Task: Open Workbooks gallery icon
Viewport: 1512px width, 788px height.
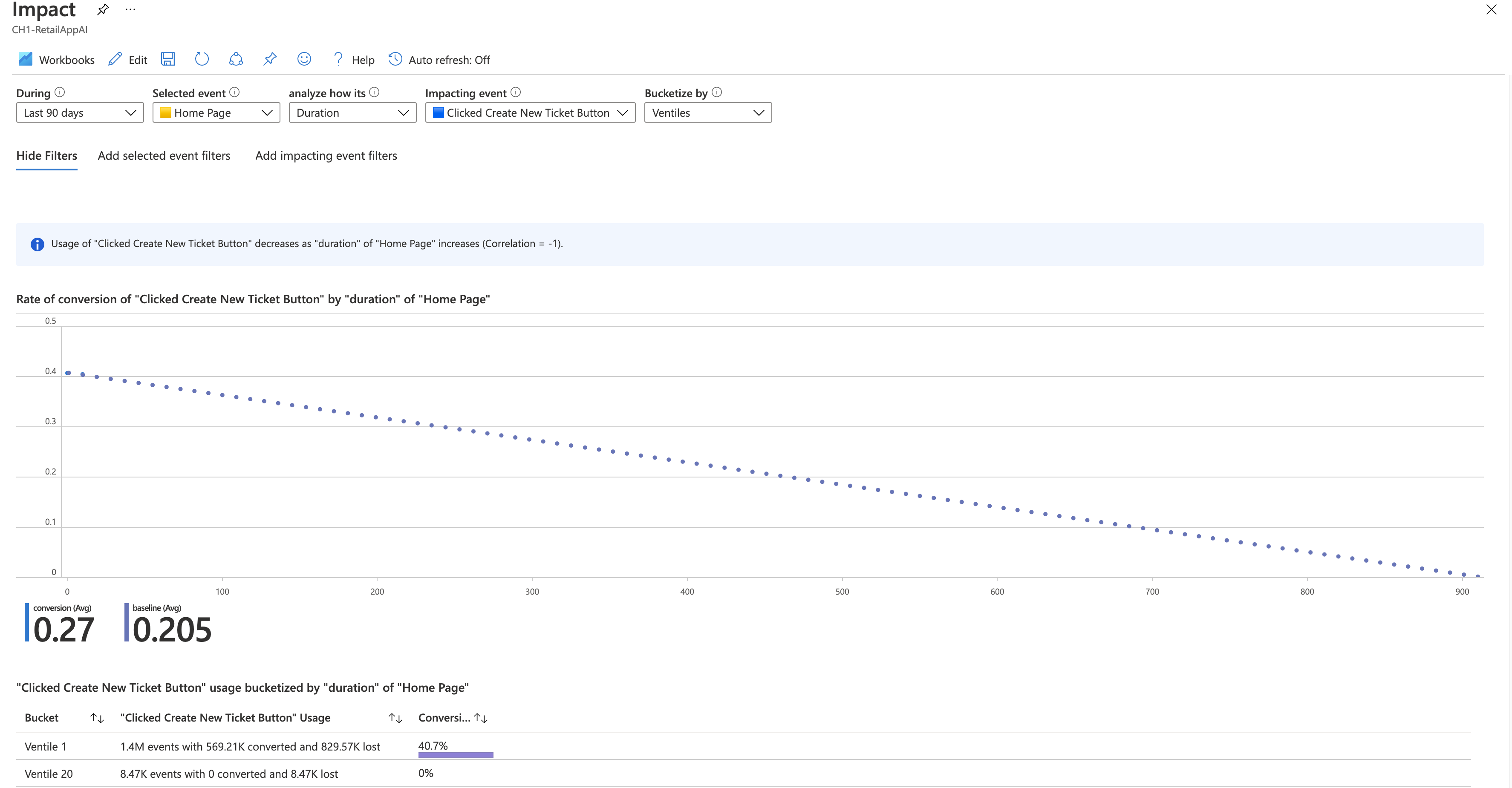Action: pos(26,59)
